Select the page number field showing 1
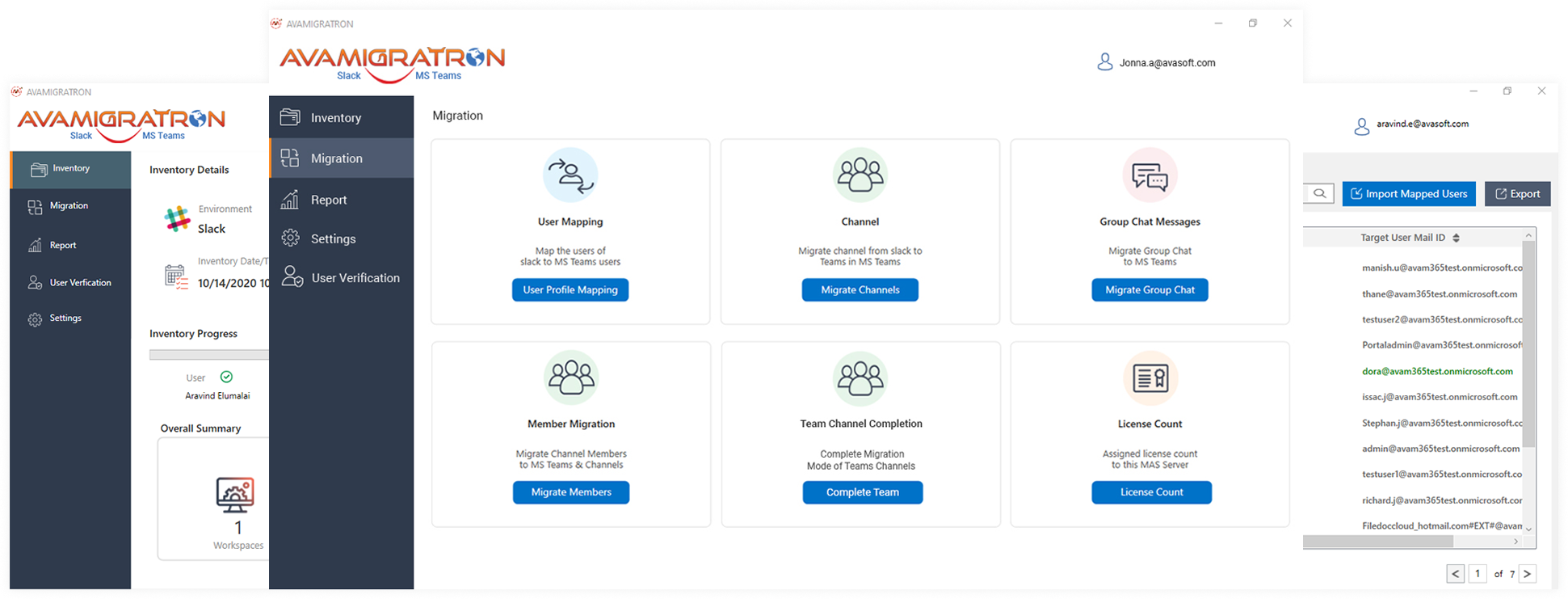Viewport: 1568px width, 599px height. coord(1478,573)
